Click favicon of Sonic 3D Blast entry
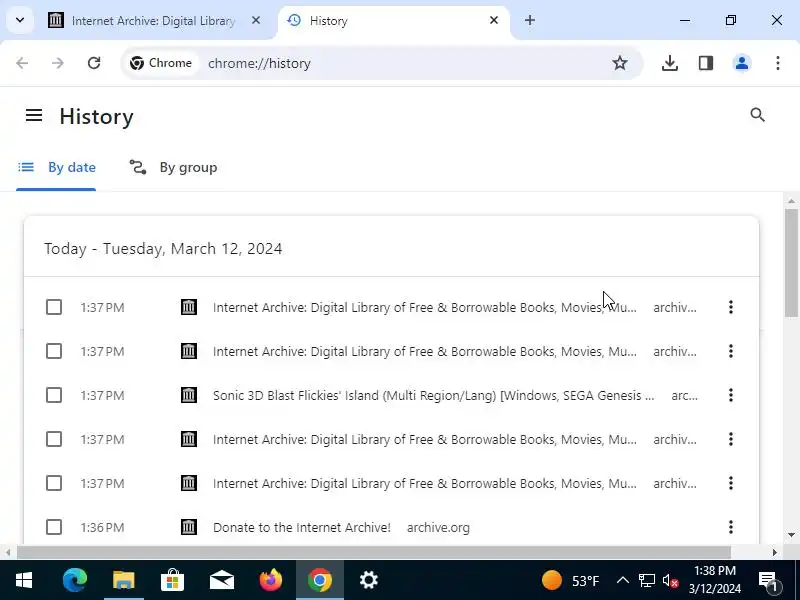The width and height of the screenshot is (800, 600). tap(189, 395)
